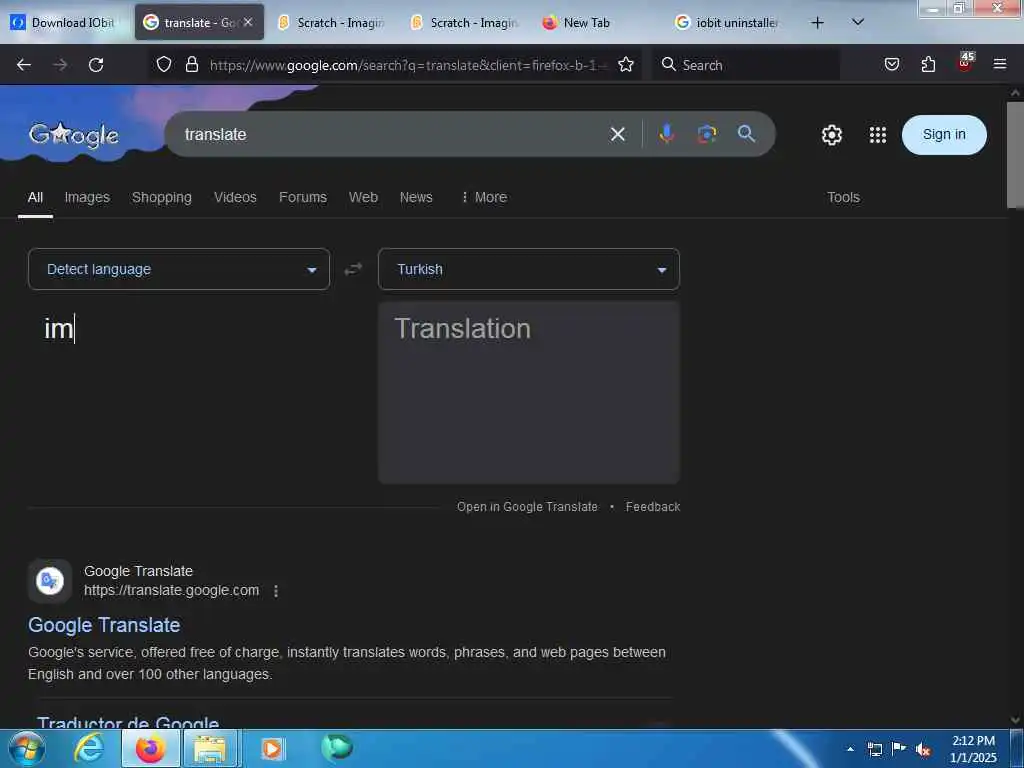Image resolution: width=1024 pixels, height=768 pixels.
Task: Click the Sign in button
Action: click(x=944, y=135)
